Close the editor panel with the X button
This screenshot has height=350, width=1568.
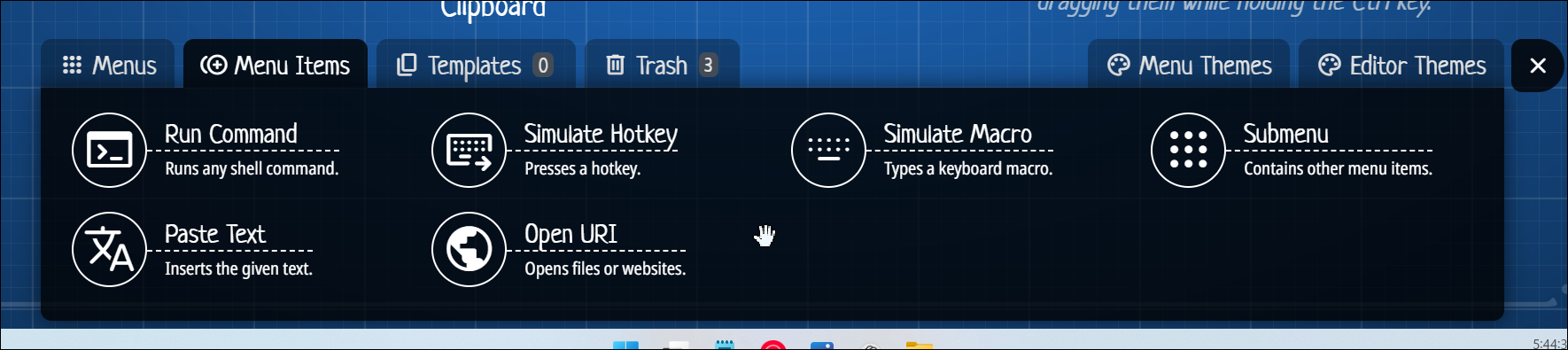(1538, 66)
